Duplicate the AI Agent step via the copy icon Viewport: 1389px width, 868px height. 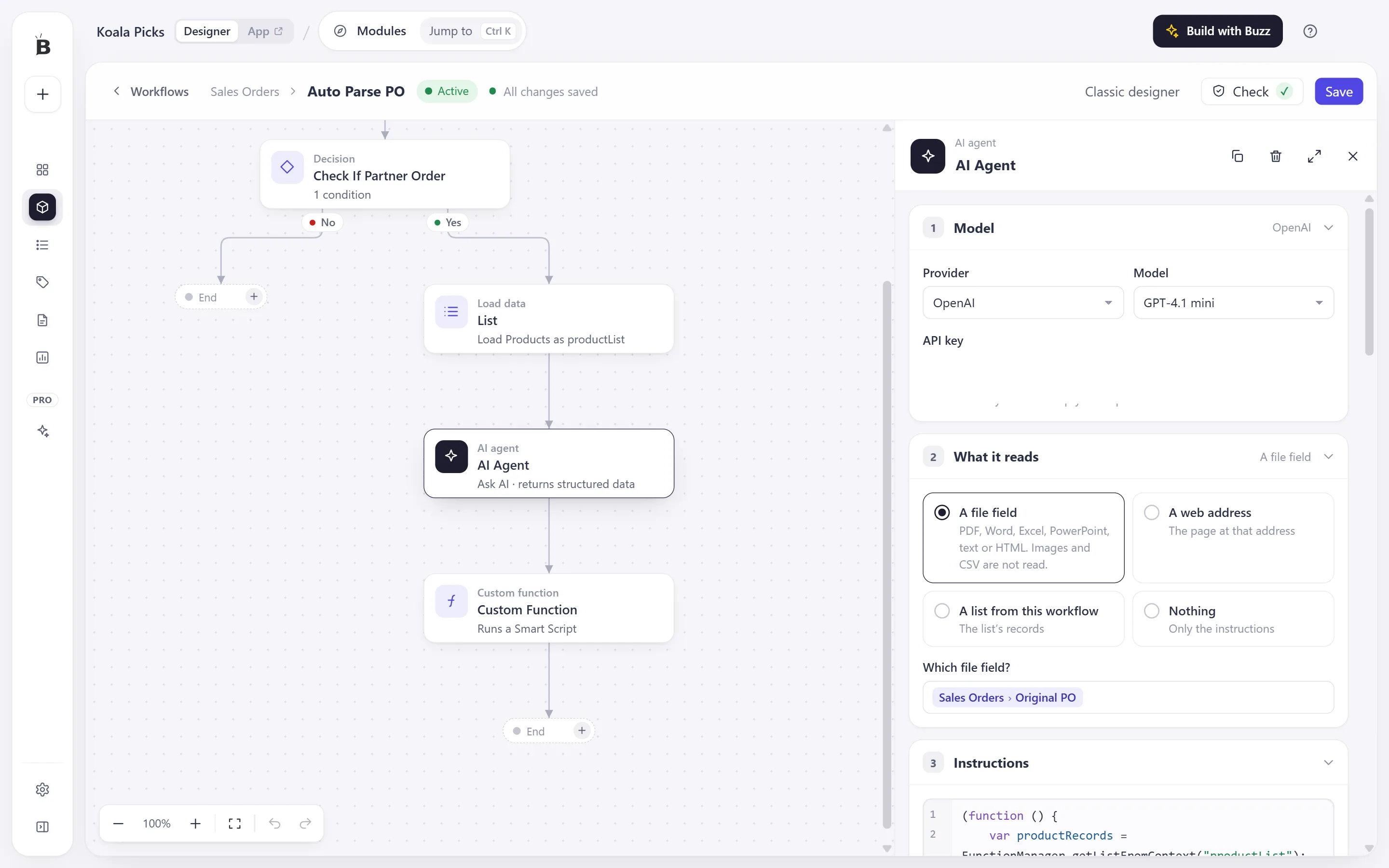1238,156
